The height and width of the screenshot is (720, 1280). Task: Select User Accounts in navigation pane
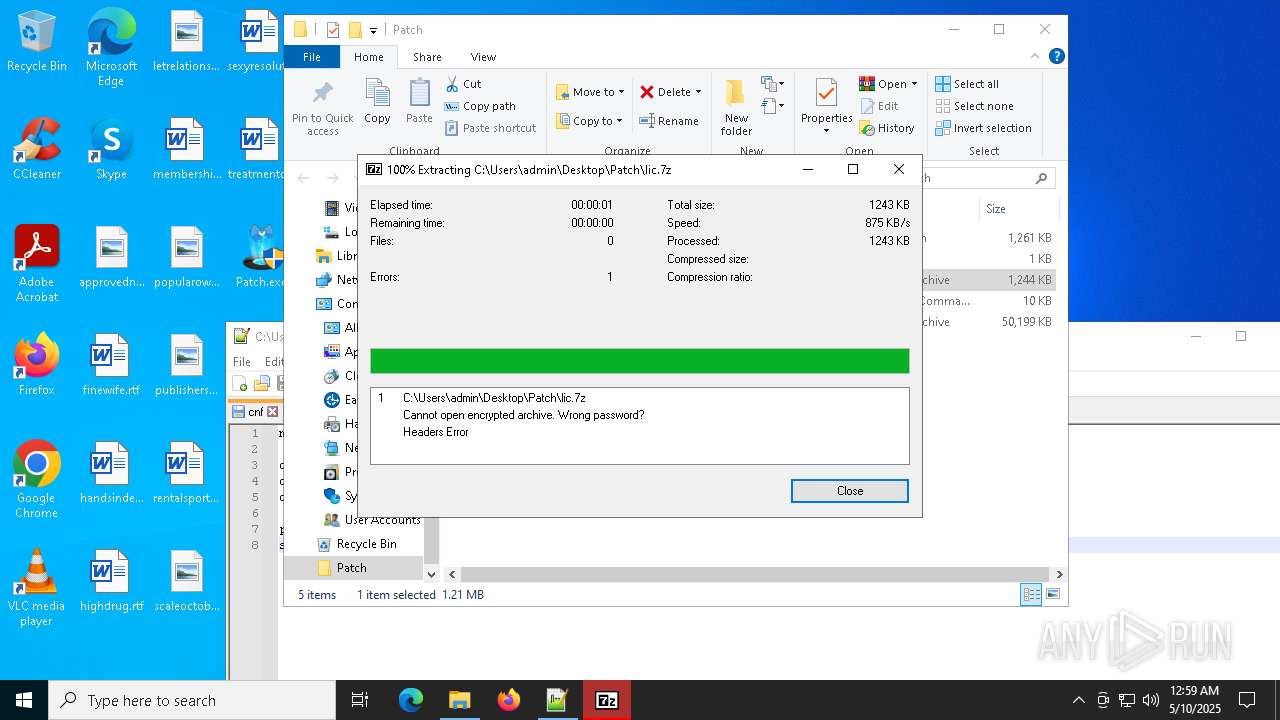[372, 520]
